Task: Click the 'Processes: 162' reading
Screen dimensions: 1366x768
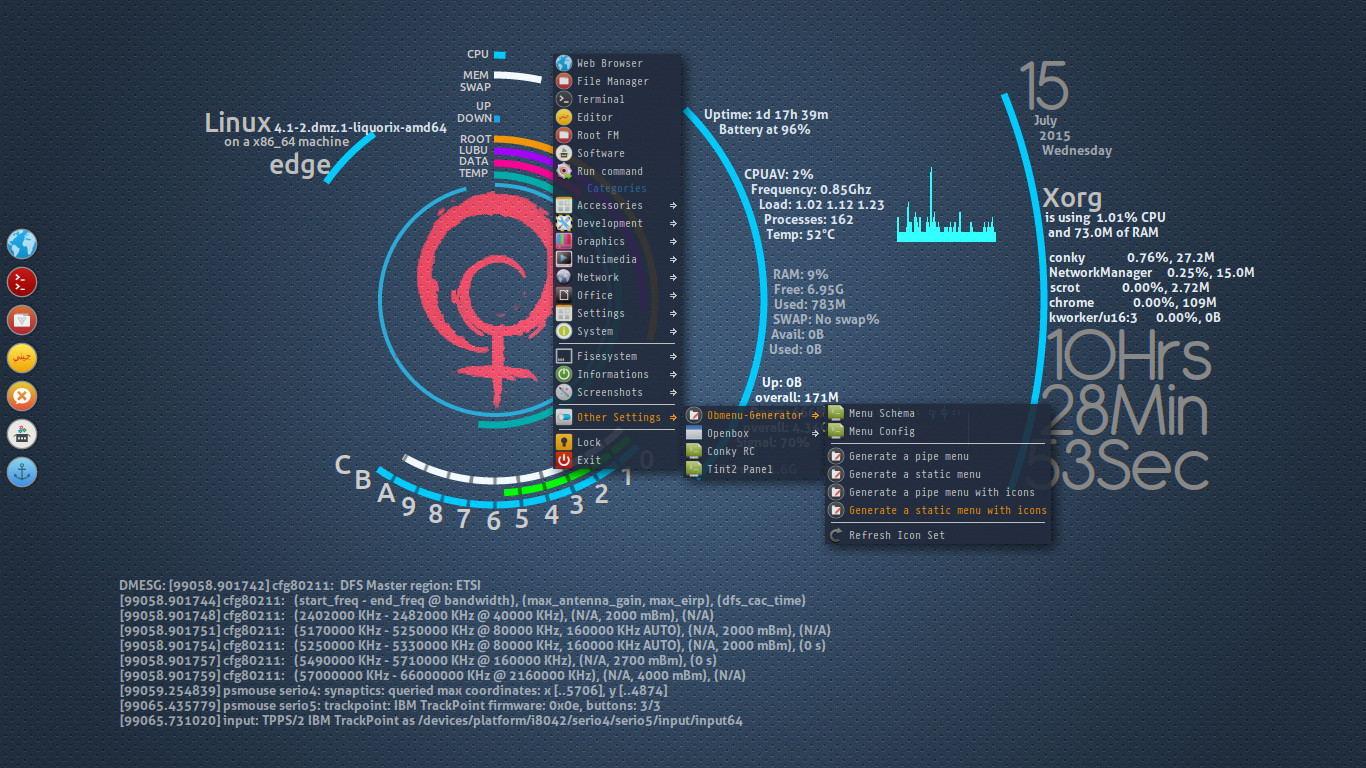Action: (809, 220)
